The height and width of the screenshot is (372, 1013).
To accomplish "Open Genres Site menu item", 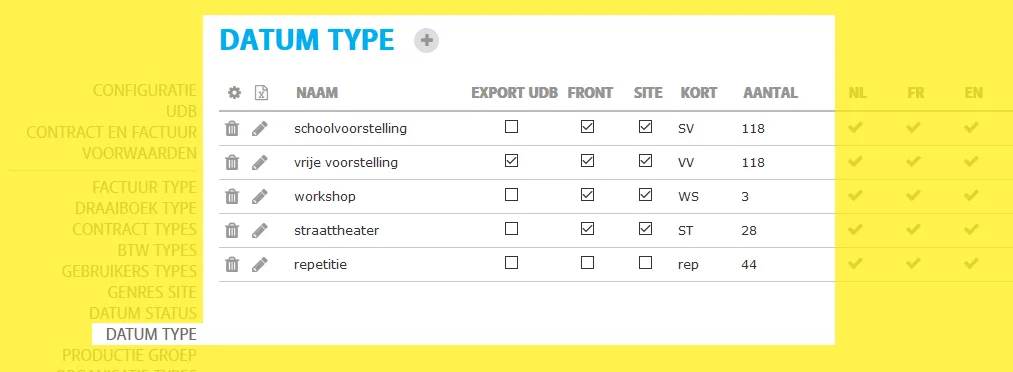I will pyautogui.click(x=152, y=293).
